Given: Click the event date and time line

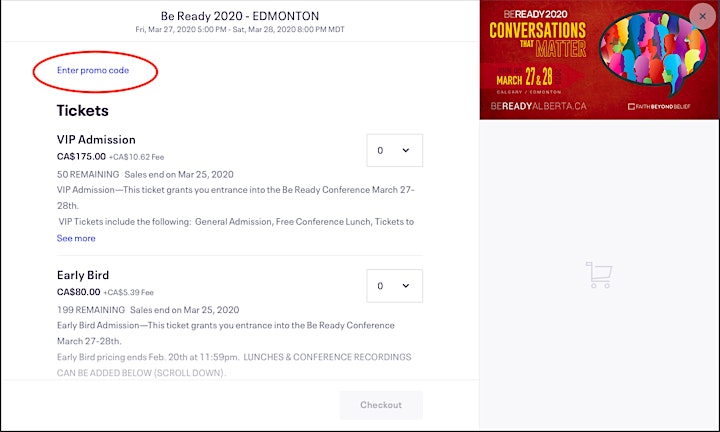Looking at the screenshot, I should 240,29.
